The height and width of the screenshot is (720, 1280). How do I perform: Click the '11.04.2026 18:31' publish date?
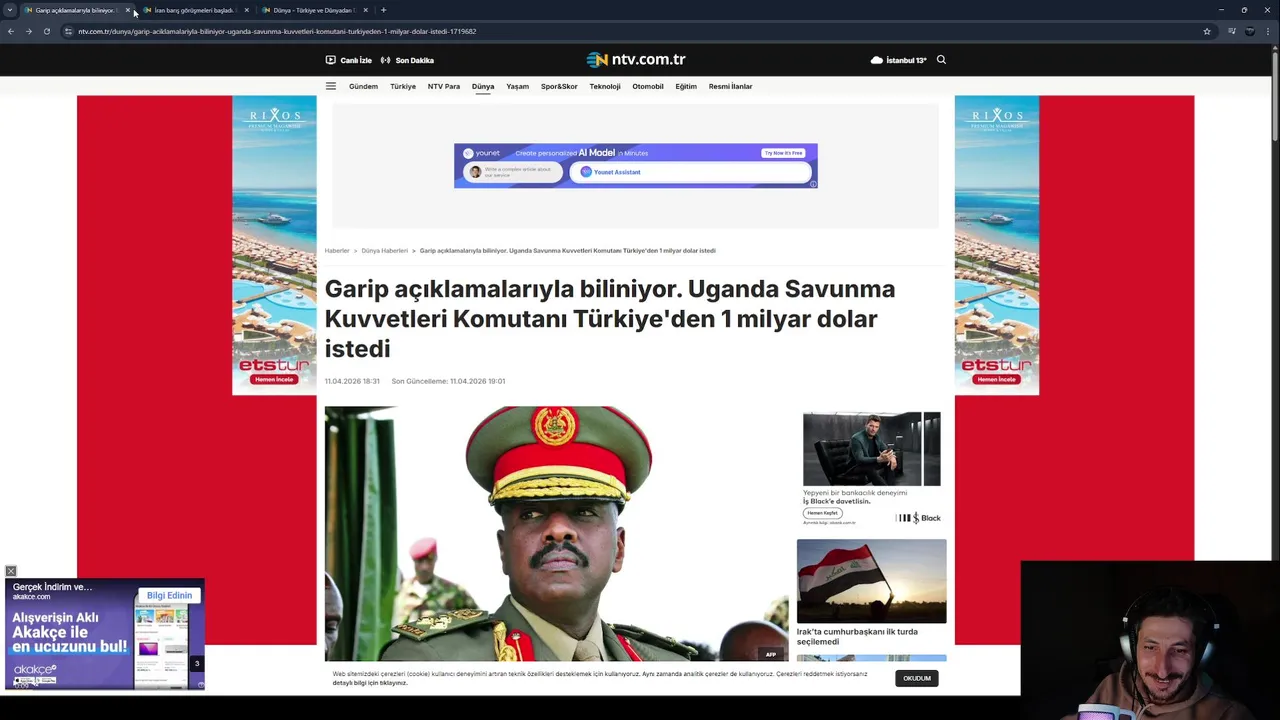tap(352, 381)
